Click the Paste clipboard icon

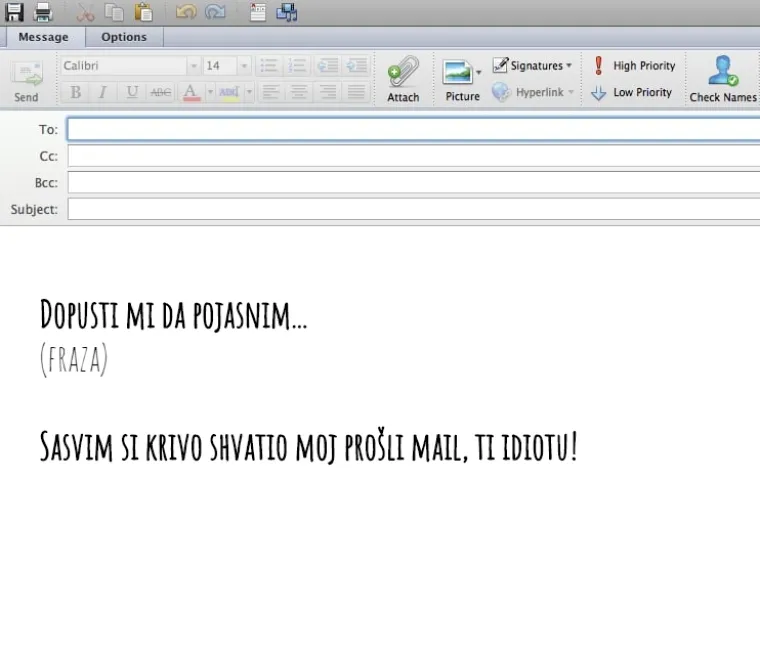tap(144, 12)
